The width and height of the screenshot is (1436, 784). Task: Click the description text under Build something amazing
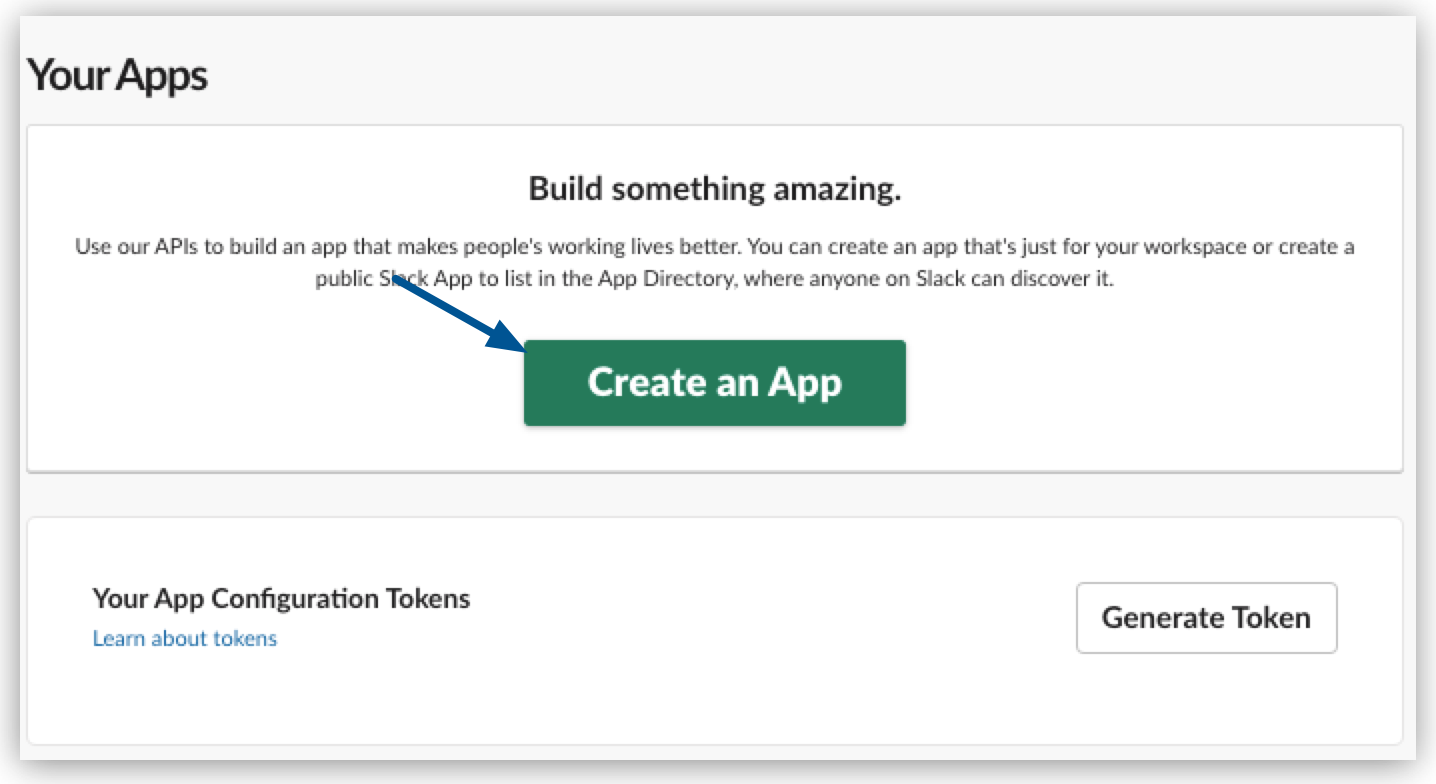coord(716,257)
